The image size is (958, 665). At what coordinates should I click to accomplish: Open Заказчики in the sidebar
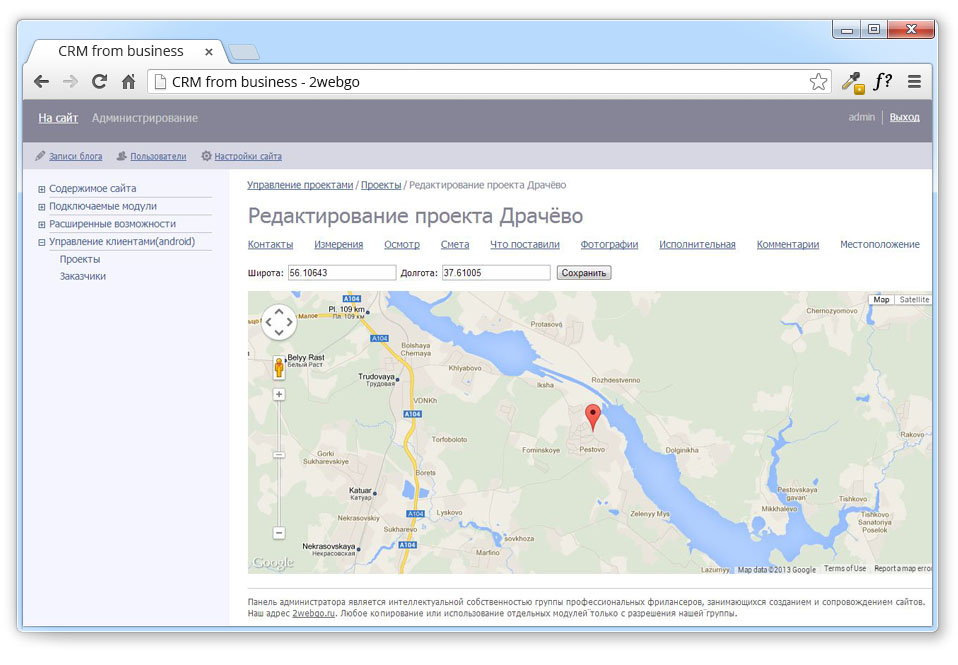pyautogui.click(x=82, y=276)
